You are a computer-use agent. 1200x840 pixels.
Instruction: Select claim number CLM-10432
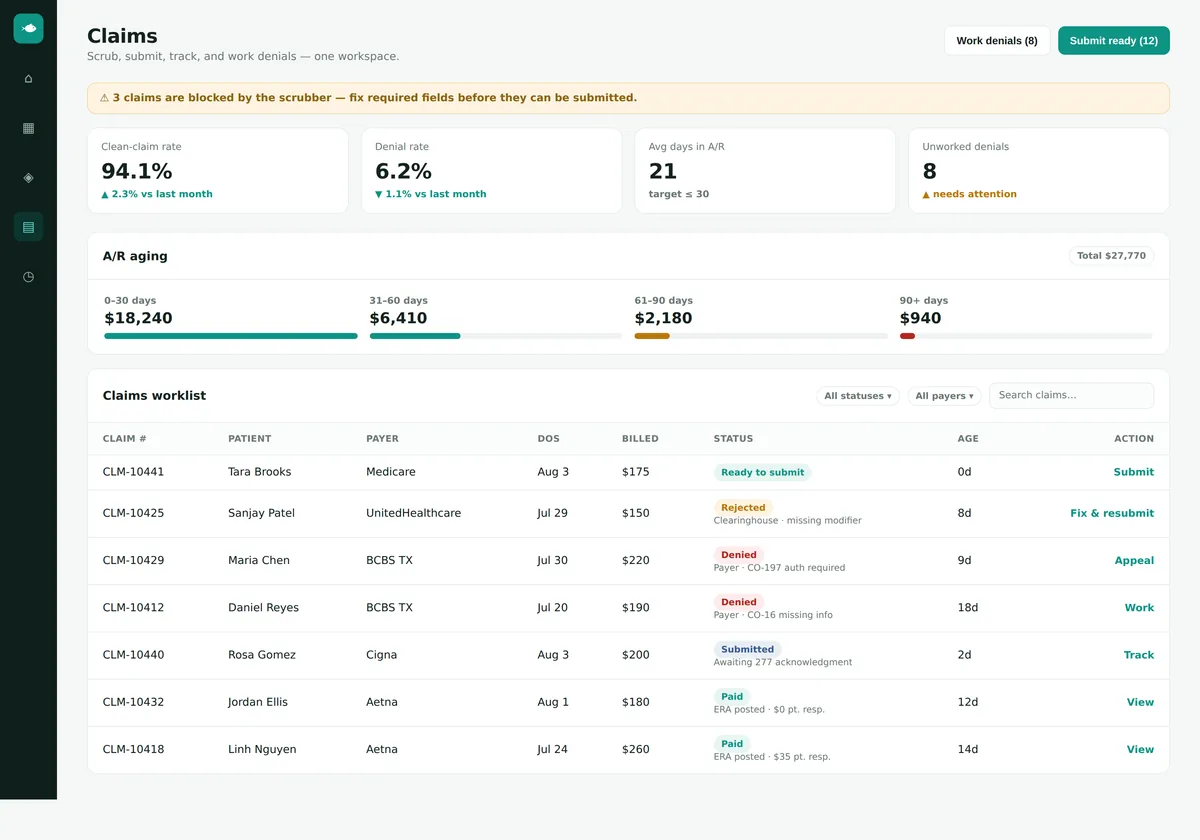point(133,702)
